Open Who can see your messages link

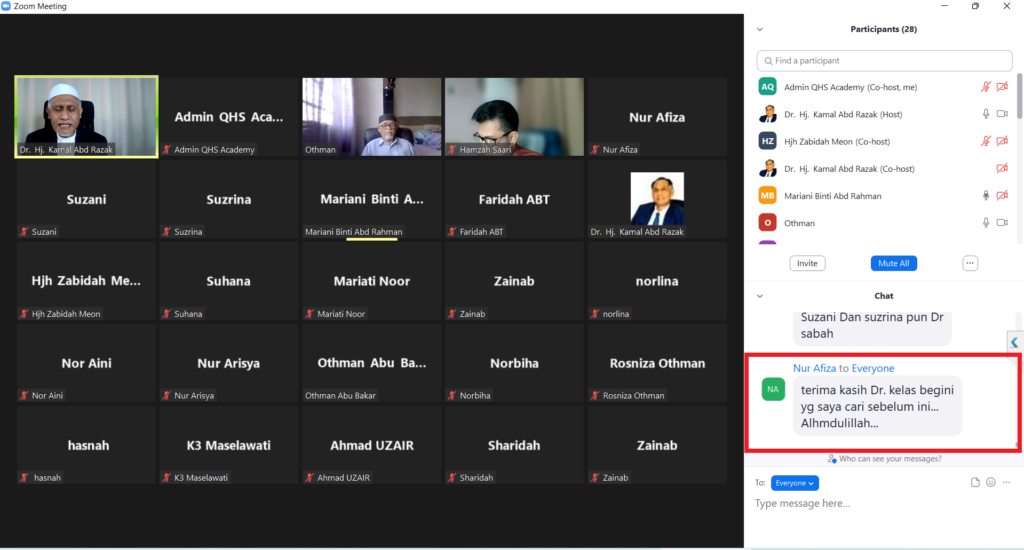(x=884, y=459)
